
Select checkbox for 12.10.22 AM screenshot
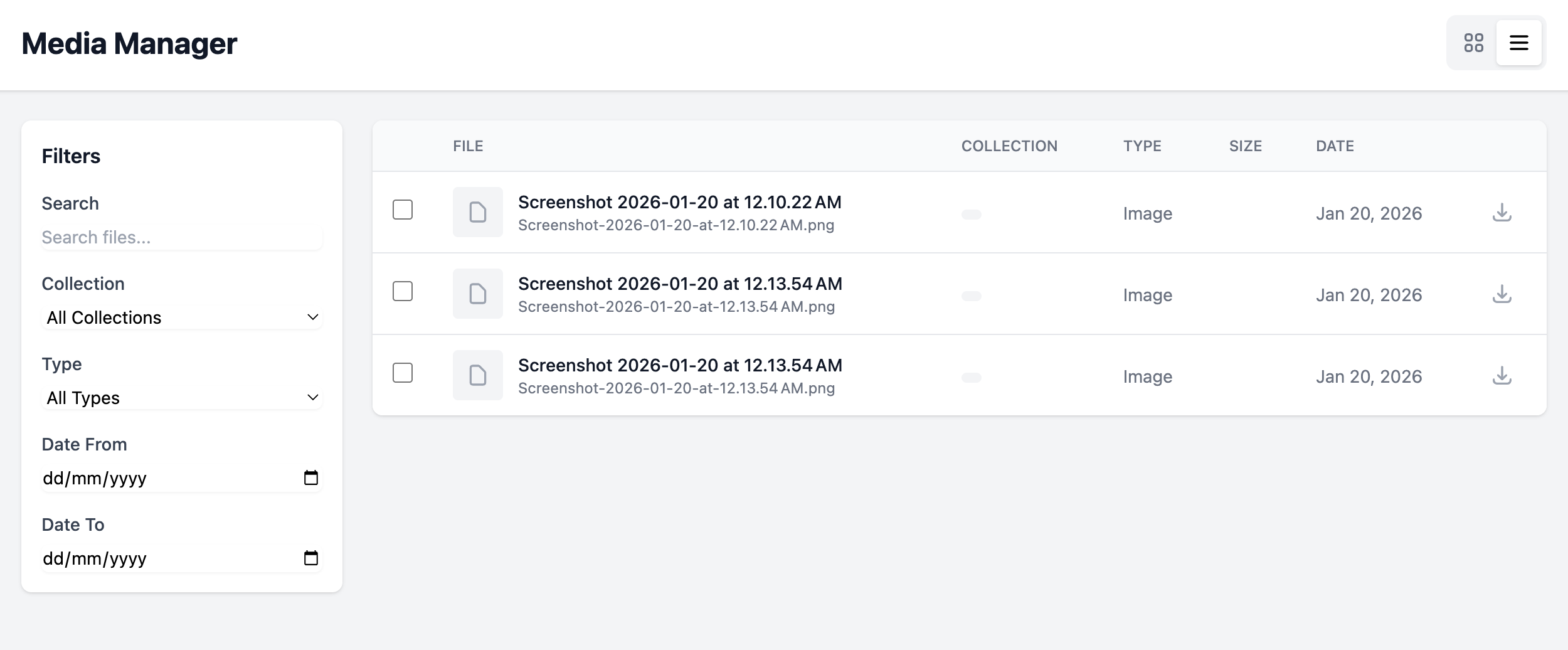coord(403,210)
